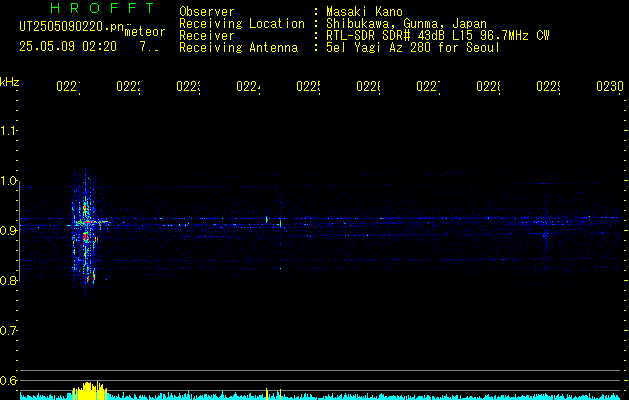Image resolution: width=629 pixels, height=400 pixels.
Task: Click the date stamp 25.05.09 02:20
Action: 68,47
